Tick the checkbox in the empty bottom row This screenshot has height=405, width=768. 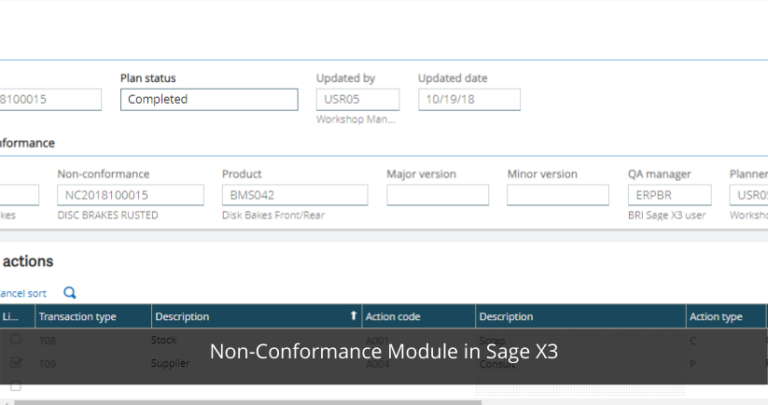16,386
